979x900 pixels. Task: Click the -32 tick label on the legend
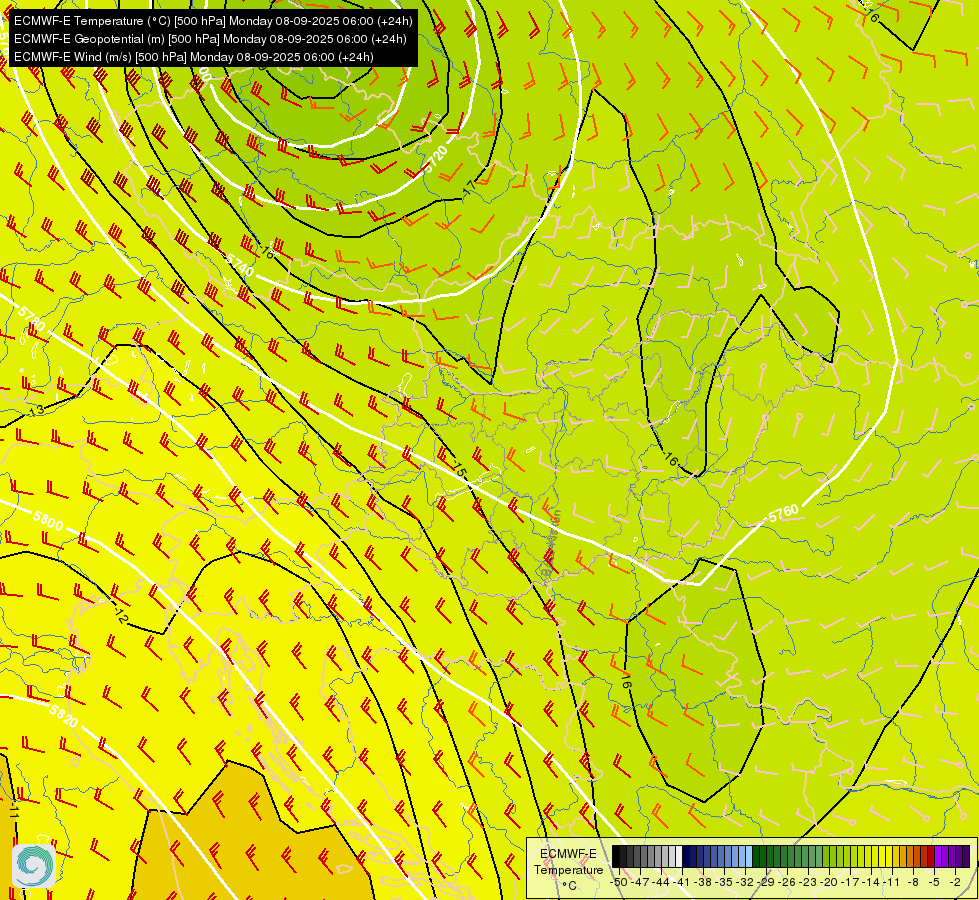pyautogui.click(x=745, y=883)
